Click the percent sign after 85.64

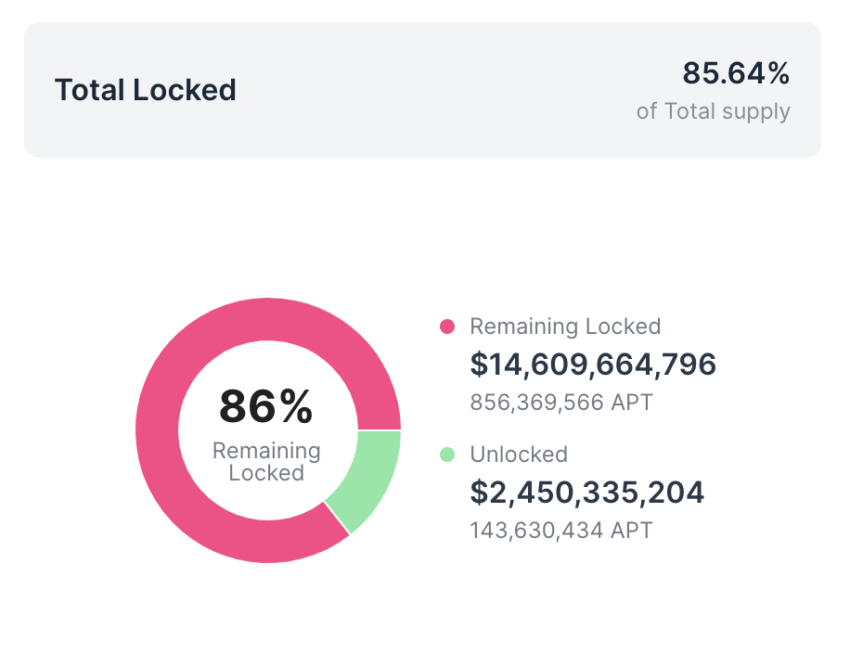[778, 73]
